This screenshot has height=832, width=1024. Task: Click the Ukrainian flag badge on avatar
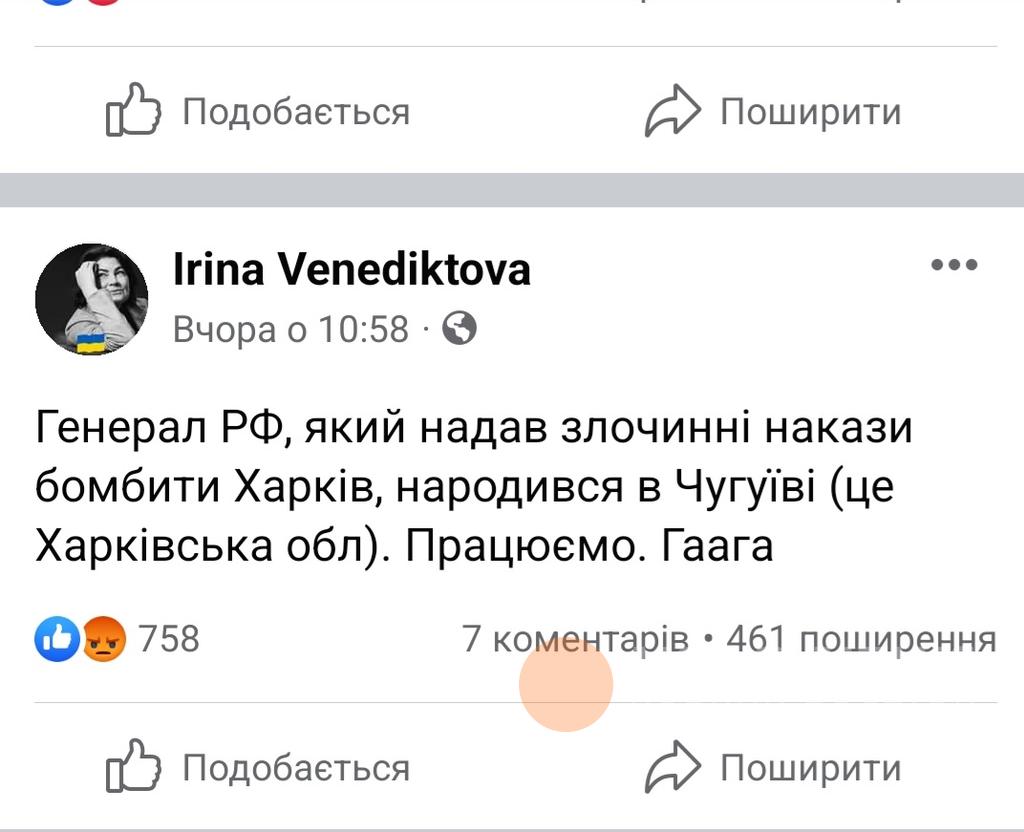click(91, 346)
